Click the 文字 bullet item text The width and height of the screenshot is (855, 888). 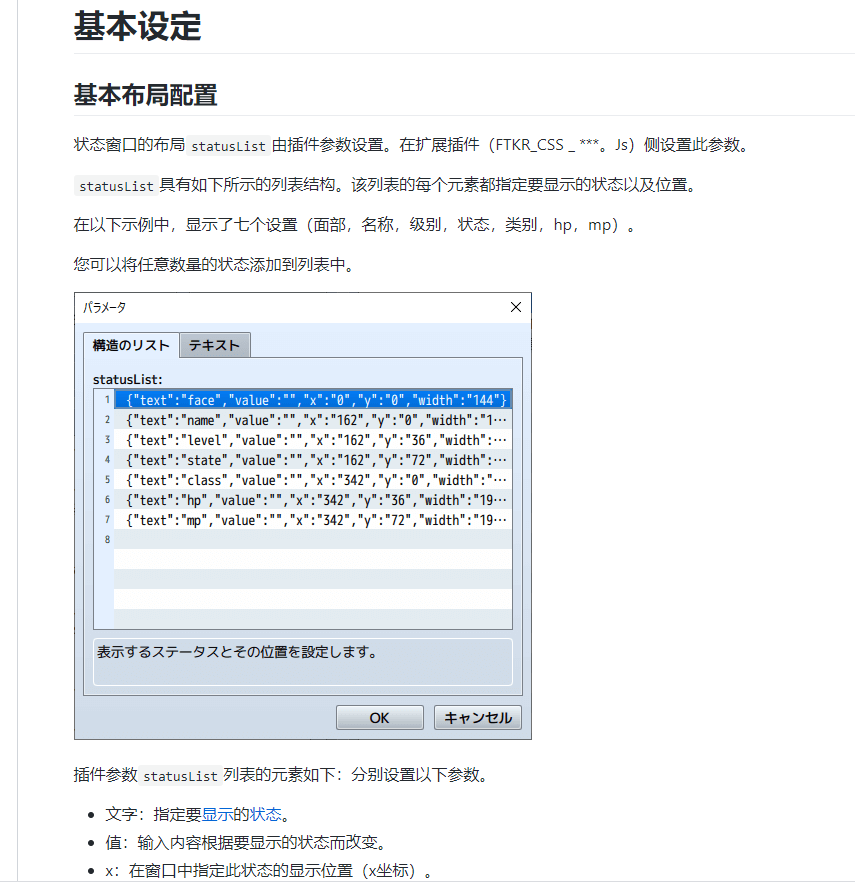tap(197, 814)
